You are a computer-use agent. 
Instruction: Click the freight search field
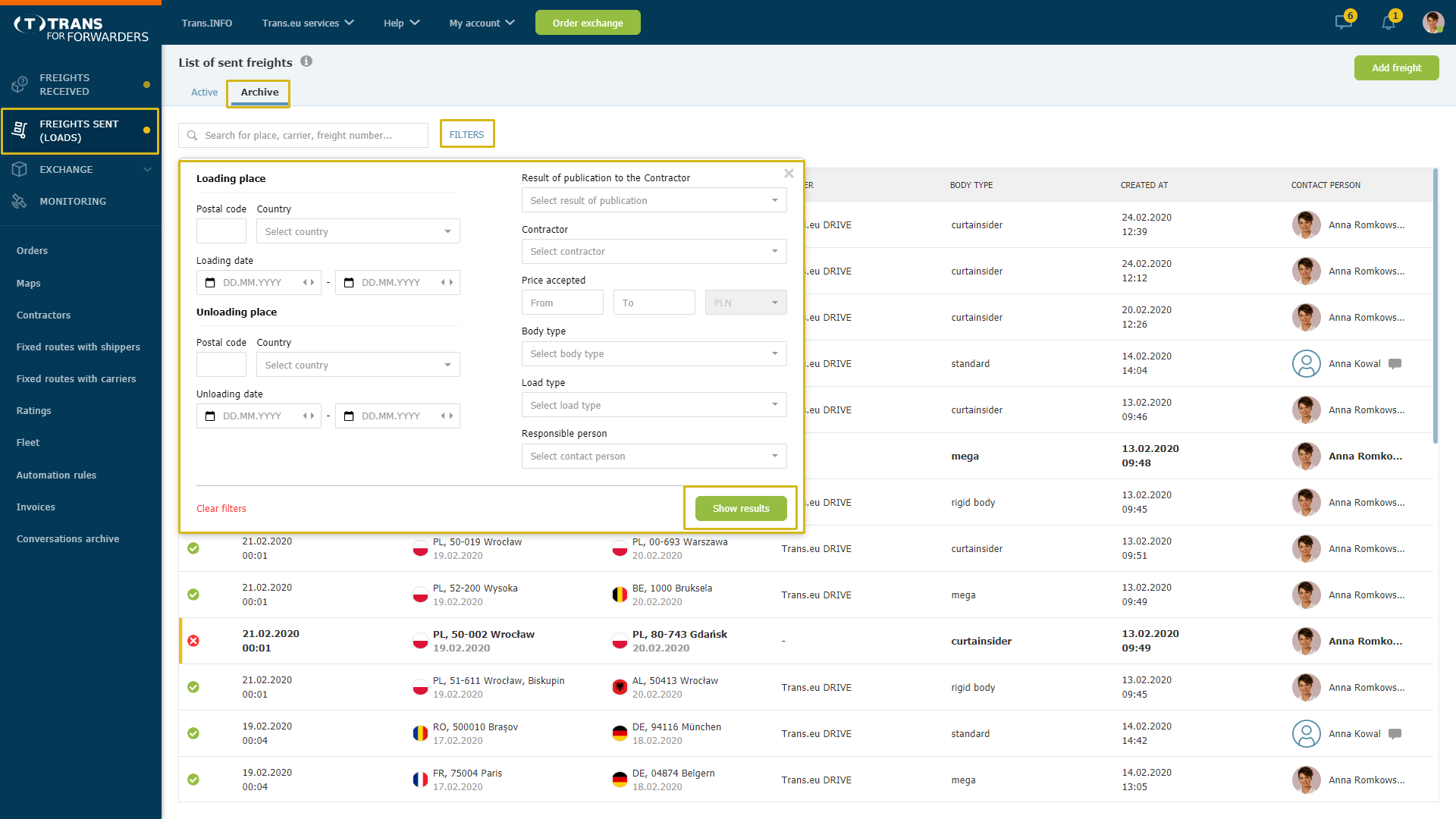click(303, 135)
